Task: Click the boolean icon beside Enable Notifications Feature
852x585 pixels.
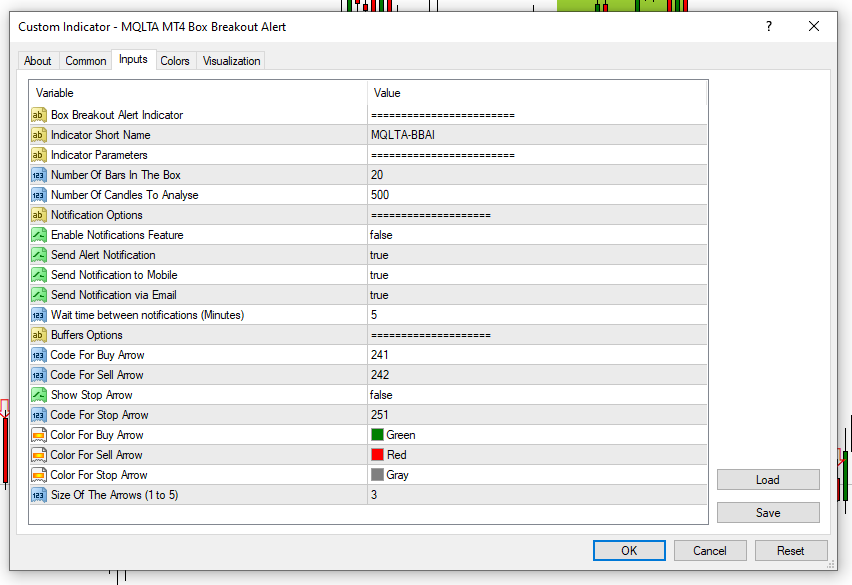Action: 39,235
